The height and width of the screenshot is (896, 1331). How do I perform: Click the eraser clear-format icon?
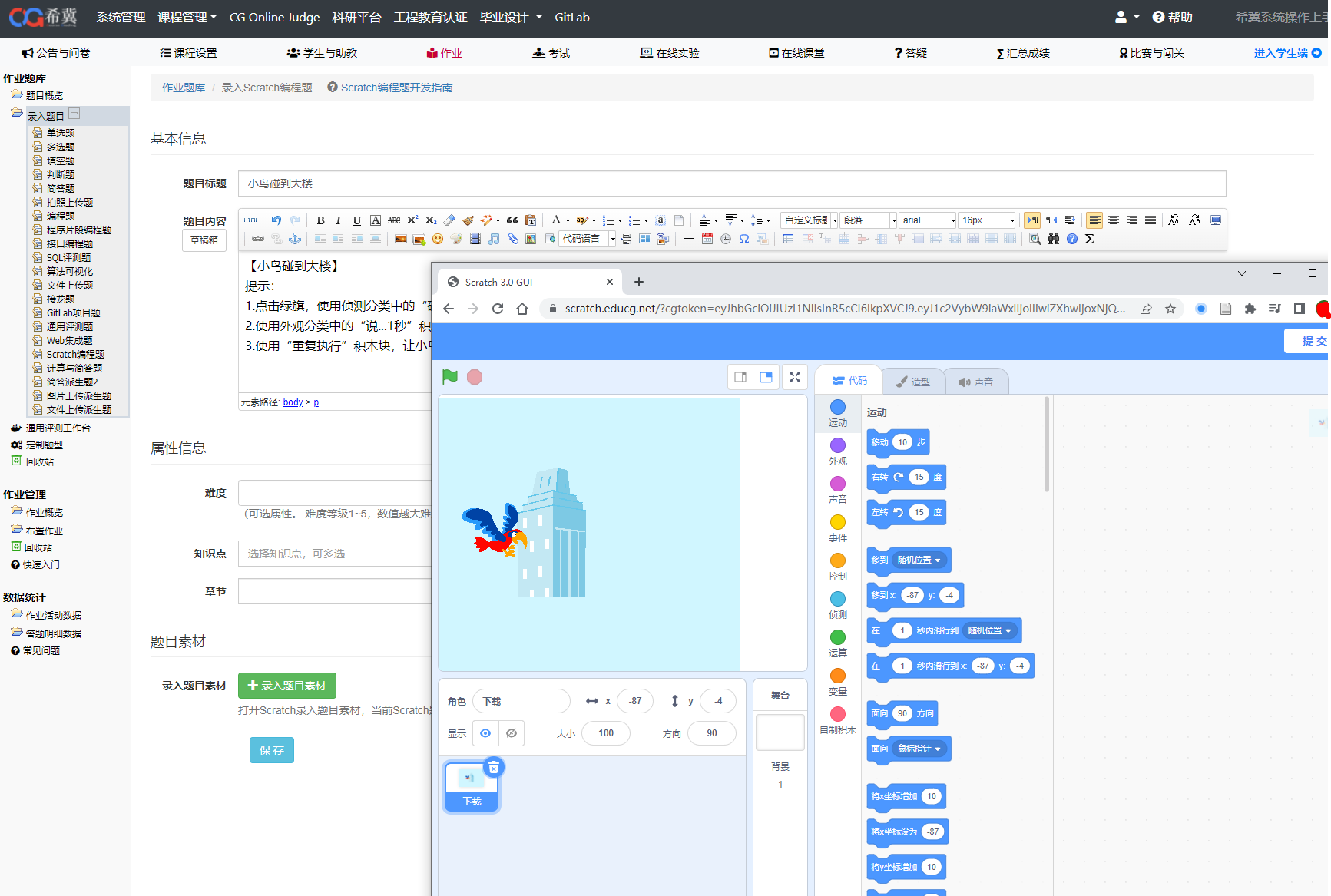449,220
